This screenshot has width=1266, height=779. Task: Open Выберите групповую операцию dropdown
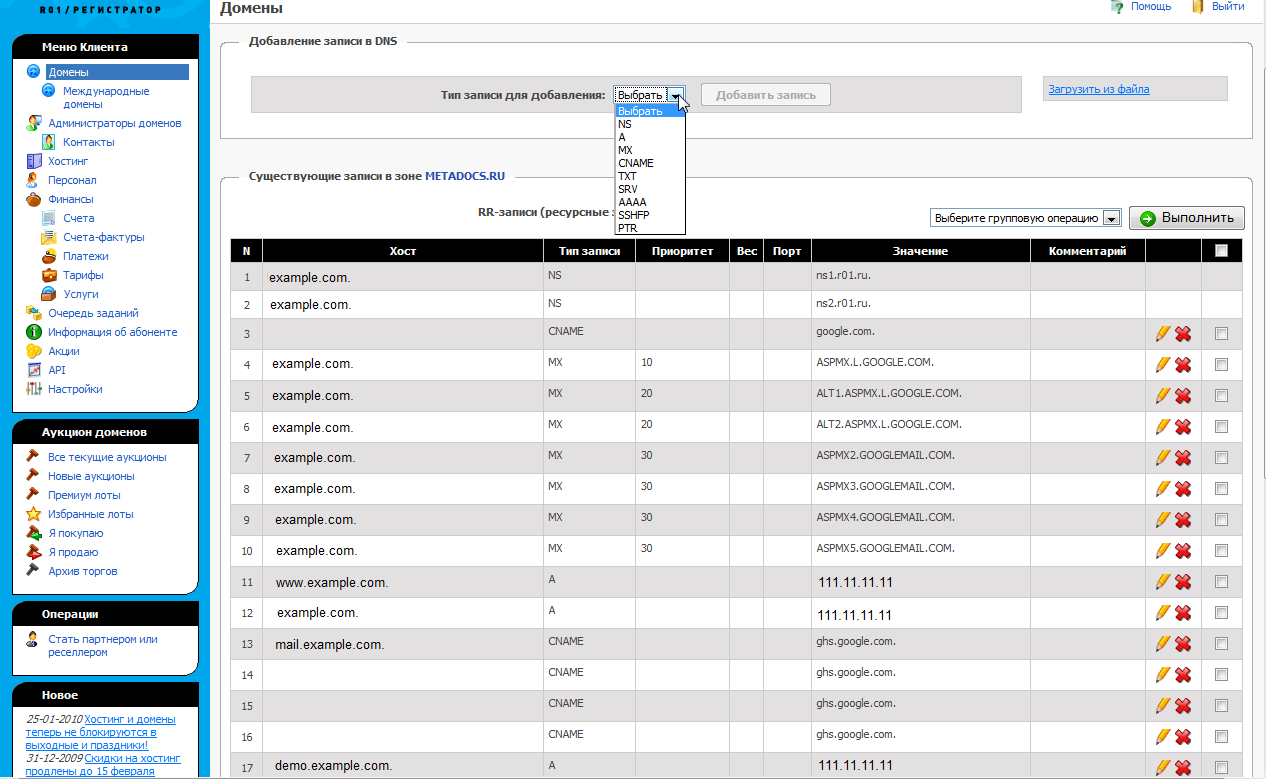pos(1025,218)
